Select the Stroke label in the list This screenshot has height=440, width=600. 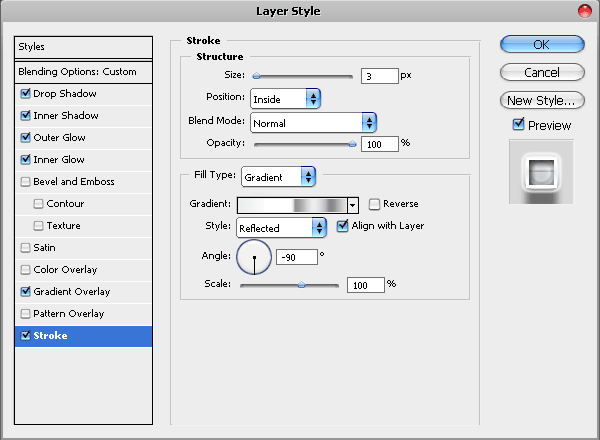point(50,336)
